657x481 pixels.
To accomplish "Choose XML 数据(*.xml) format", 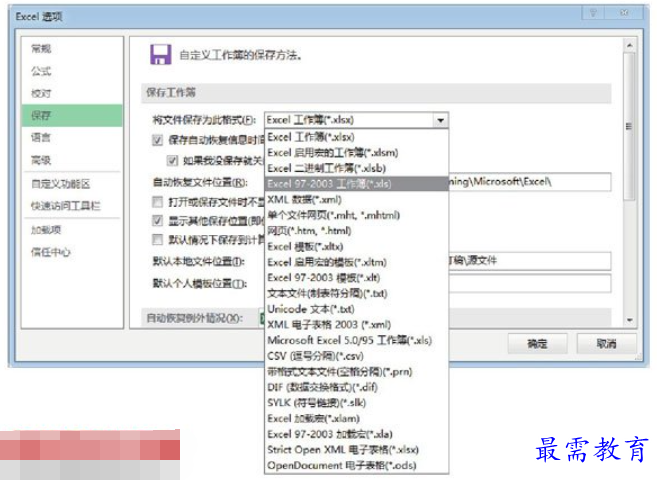I will point(357,199).
